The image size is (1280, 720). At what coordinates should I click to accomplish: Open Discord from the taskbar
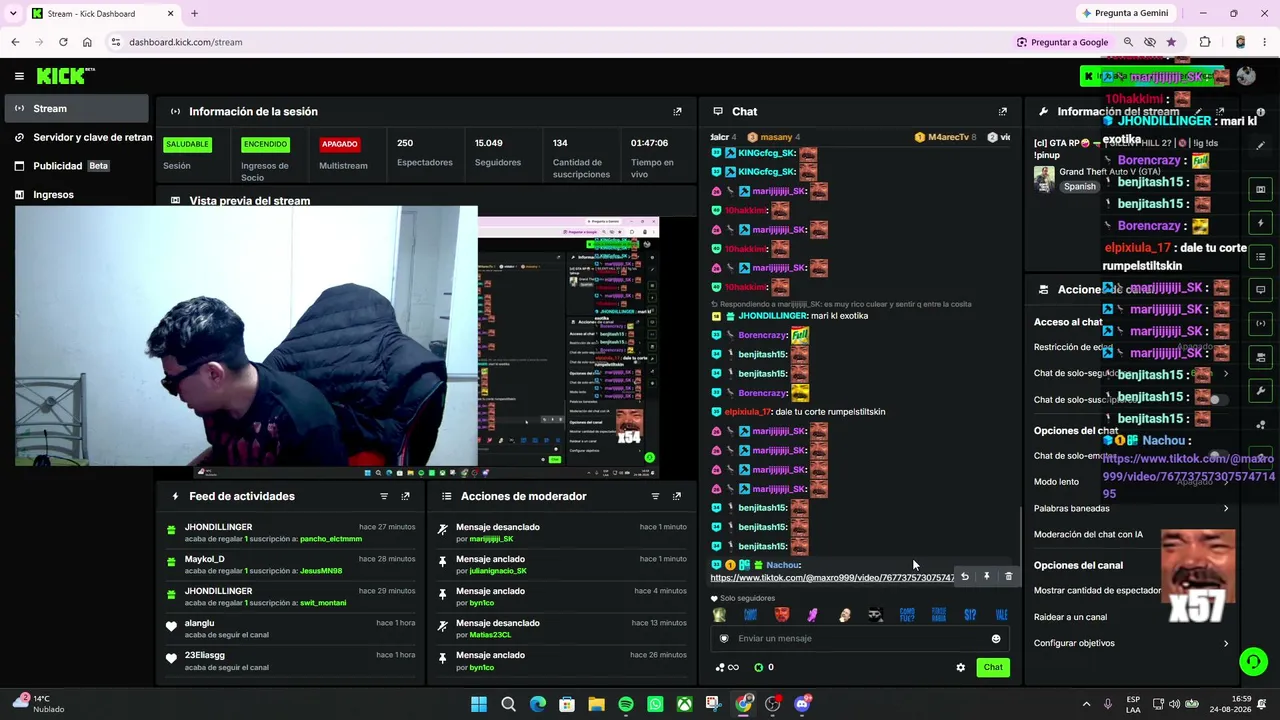click(802, 704)
